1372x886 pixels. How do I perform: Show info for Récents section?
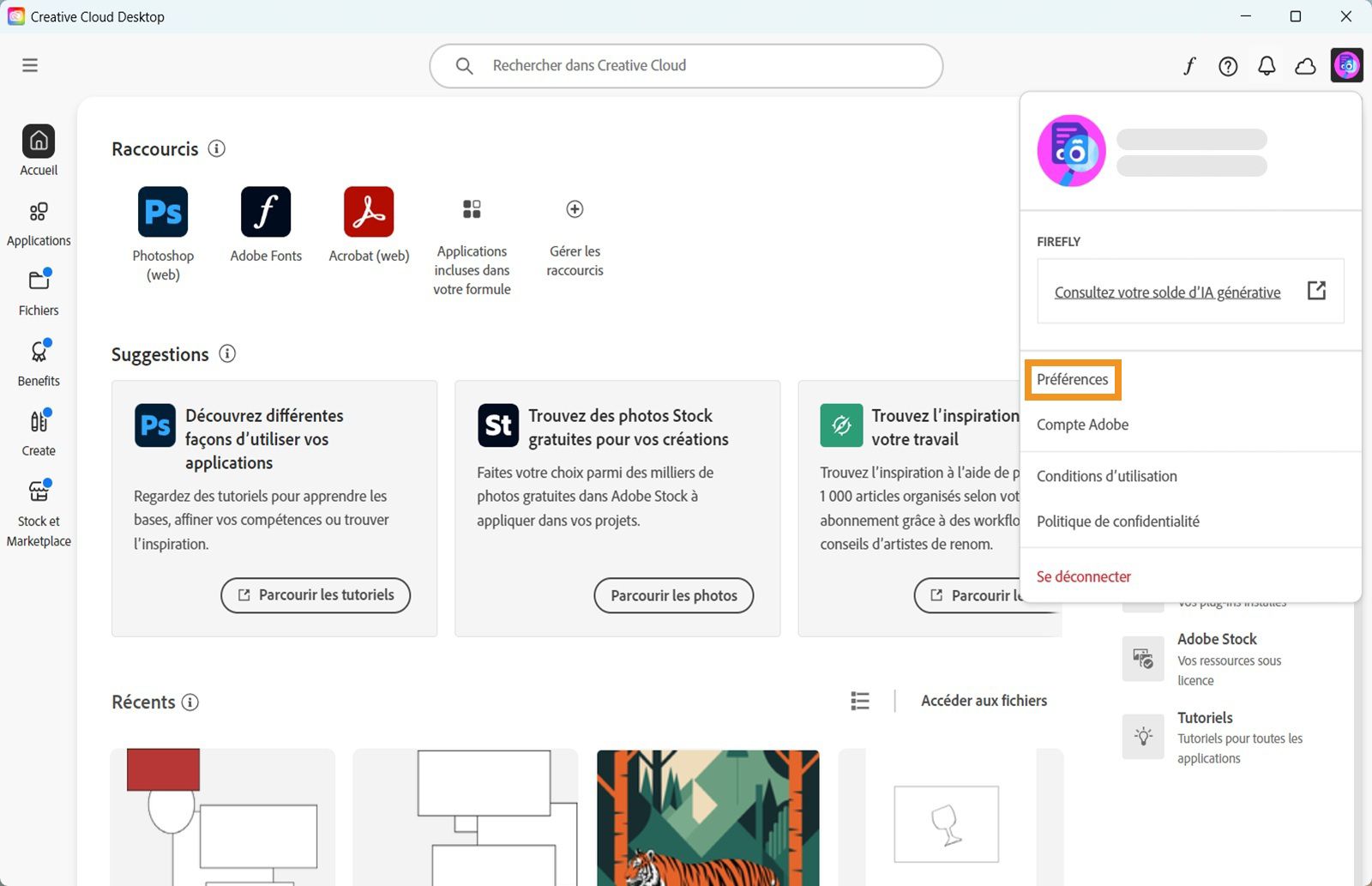coord(190,702)
